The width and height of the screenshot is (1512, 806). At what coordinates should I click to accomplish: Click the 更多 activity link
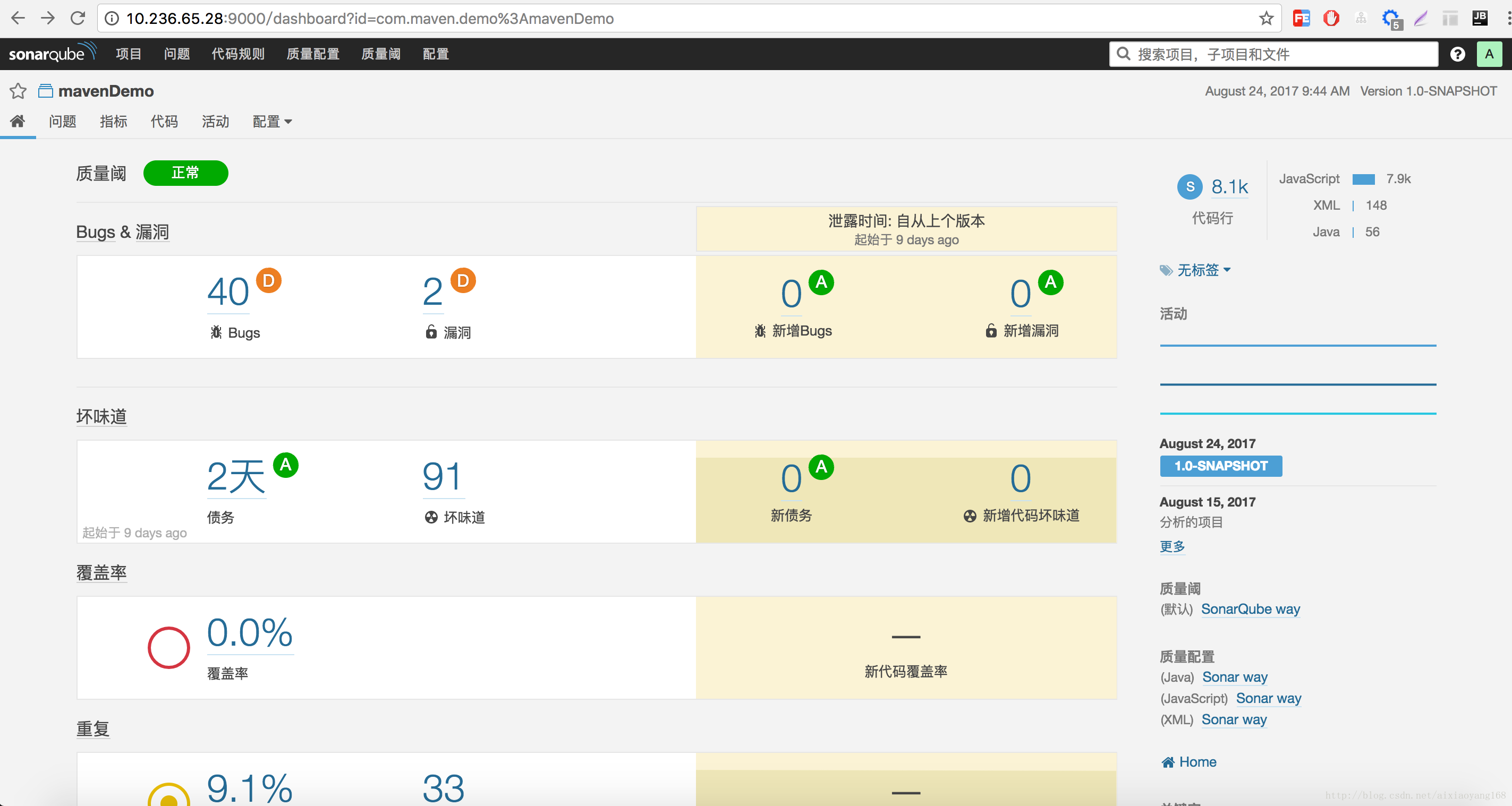[x=1171, y=546]
